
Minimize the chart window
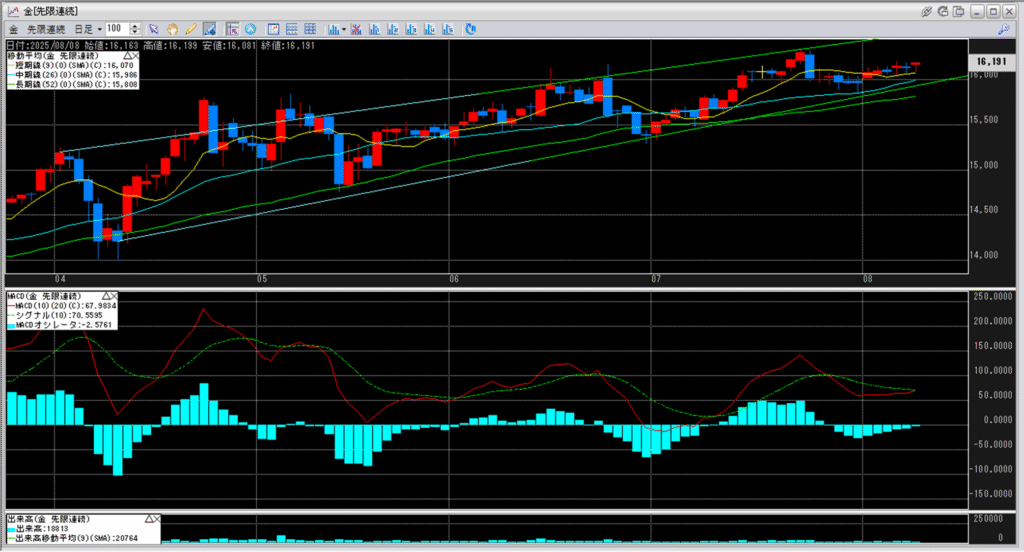(x=977, y=11)
